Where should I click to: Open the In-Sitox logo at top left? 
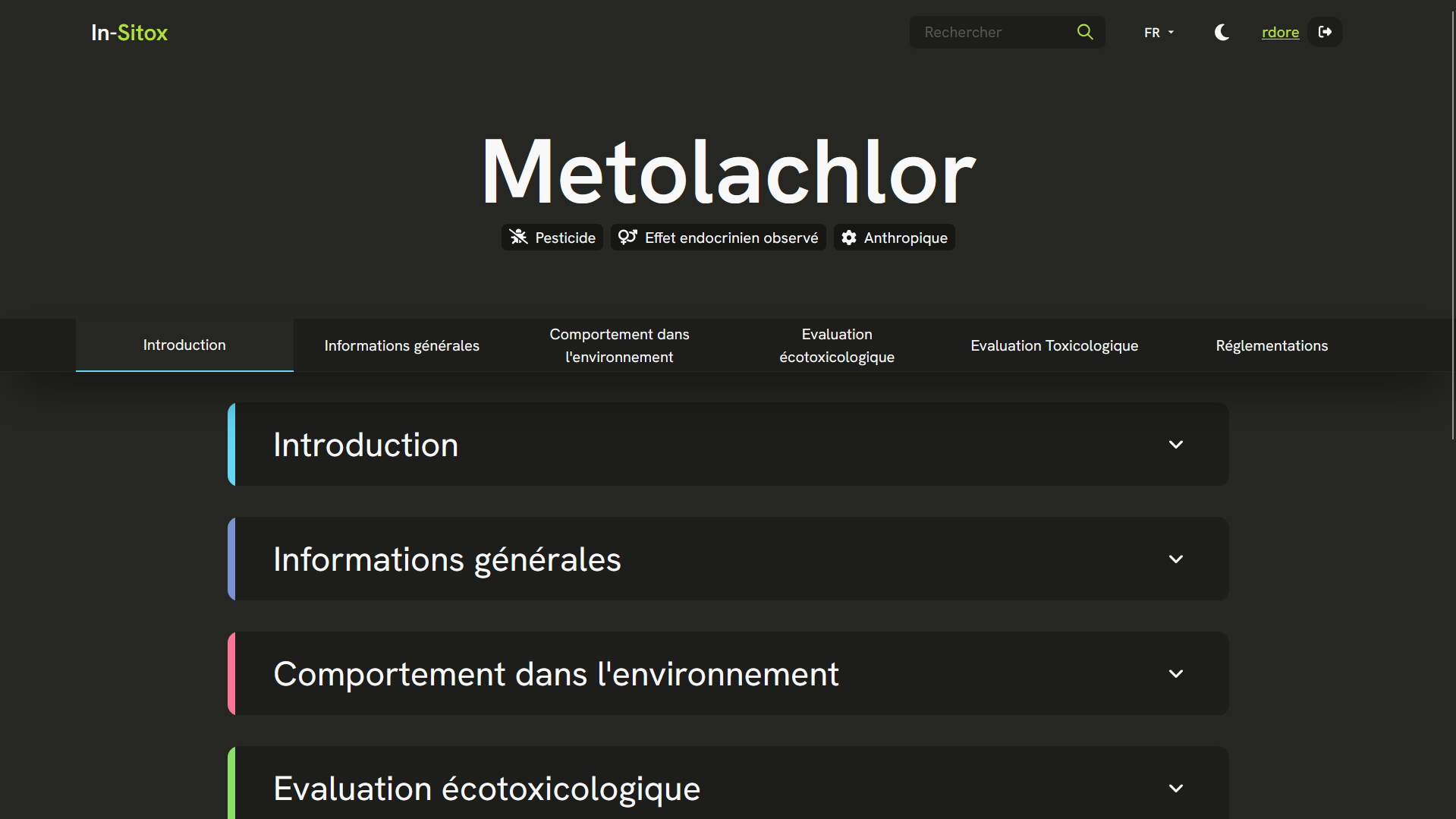128,33
